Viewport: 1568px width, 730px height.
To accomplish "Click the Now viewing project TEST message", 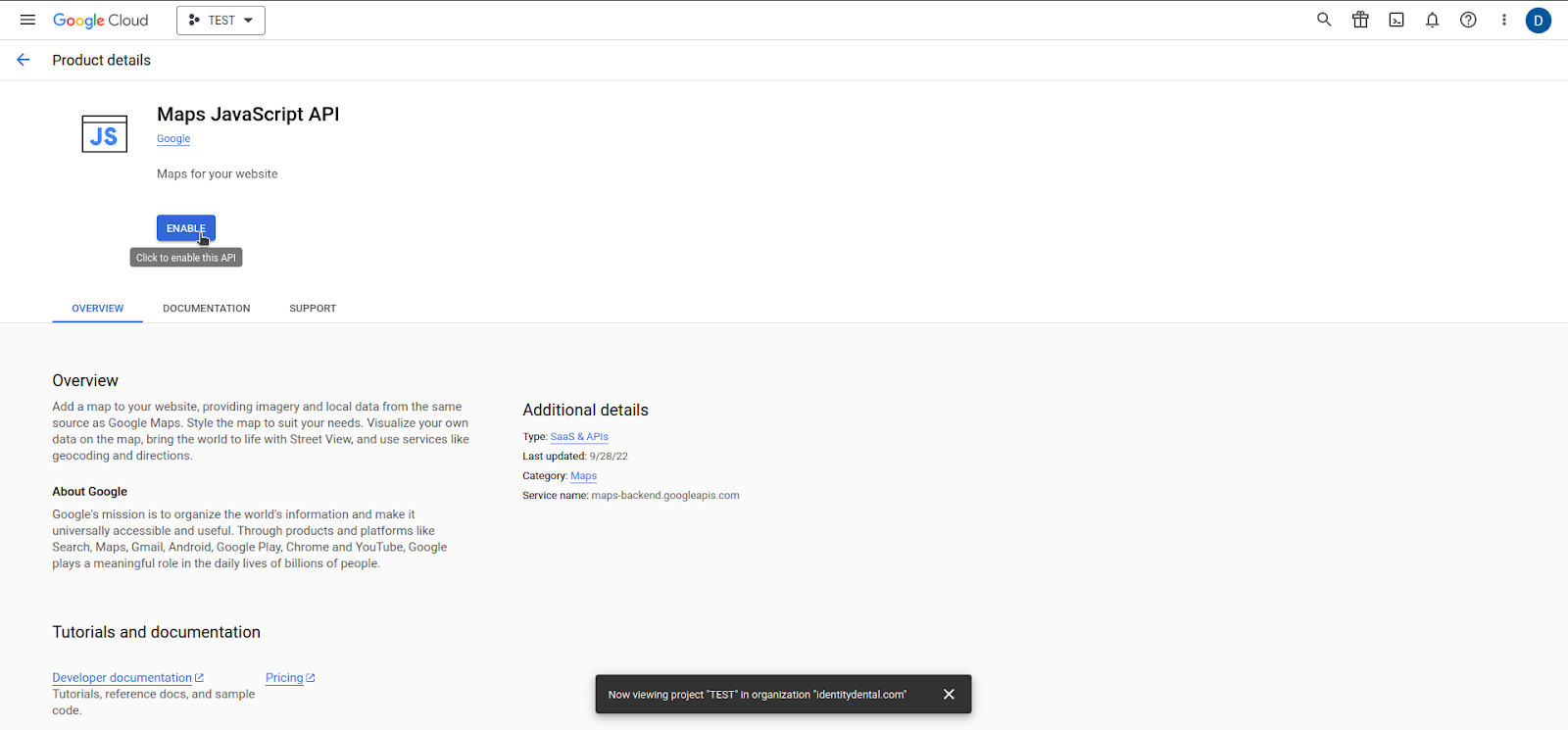I will point(758,695).
